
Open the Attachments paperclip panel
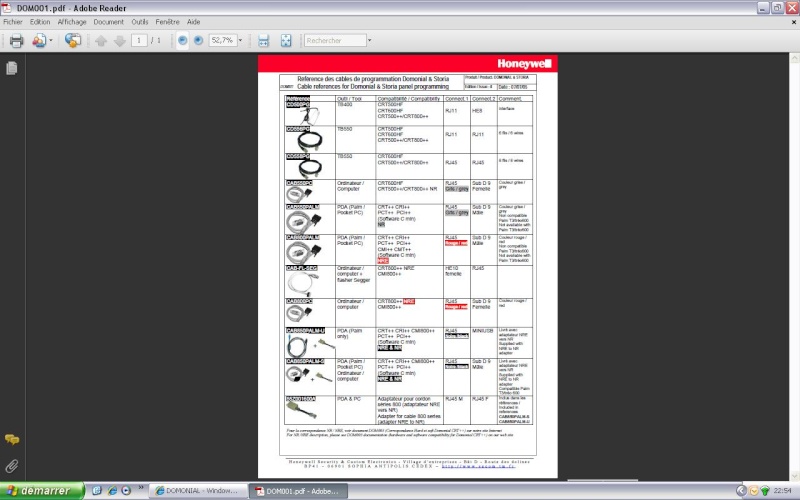12,466
